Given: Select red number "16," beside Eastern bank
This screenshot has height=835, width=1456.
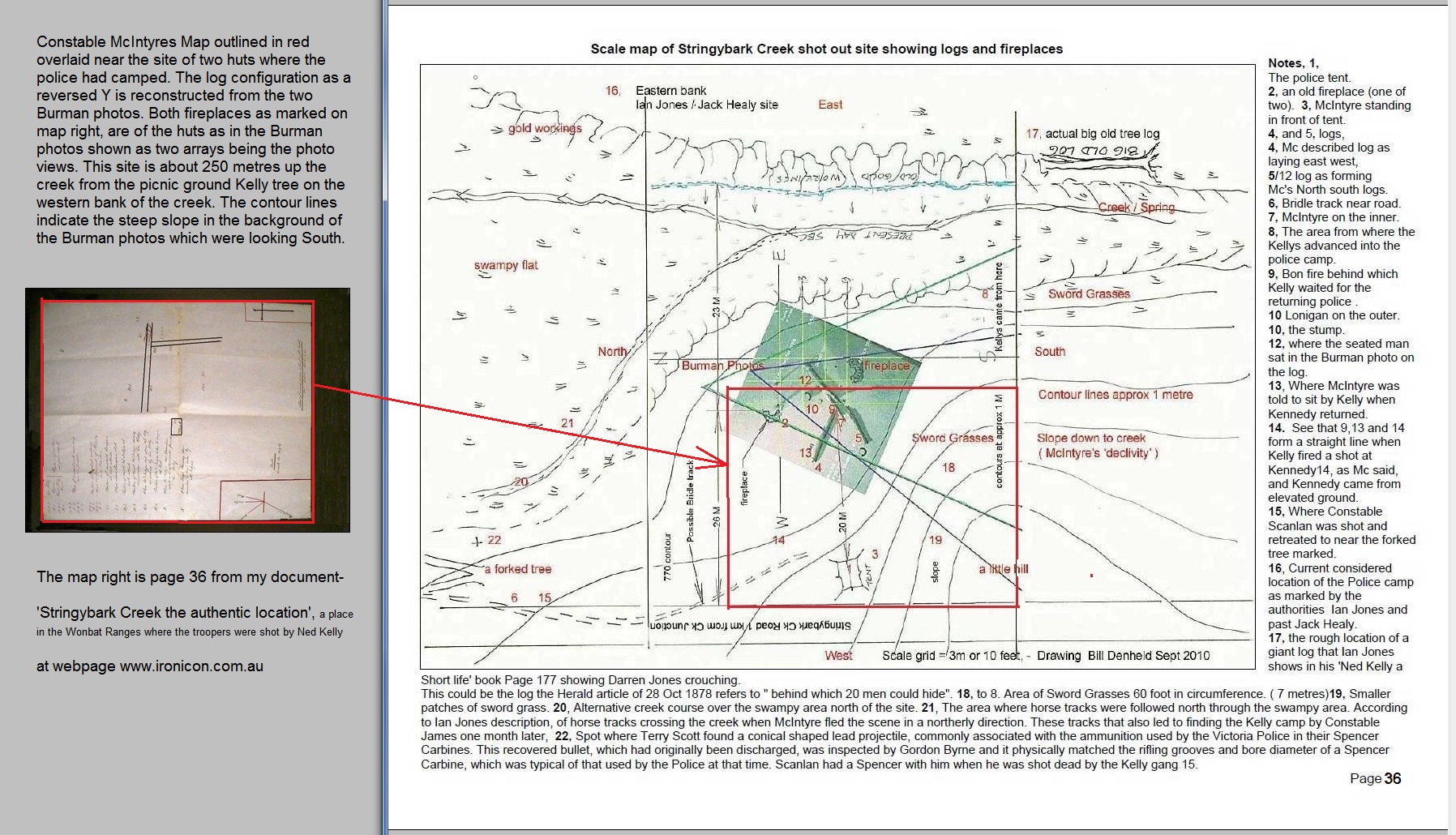Looking at the screenshot, I should pyautogui.click(x=613, y=91).
